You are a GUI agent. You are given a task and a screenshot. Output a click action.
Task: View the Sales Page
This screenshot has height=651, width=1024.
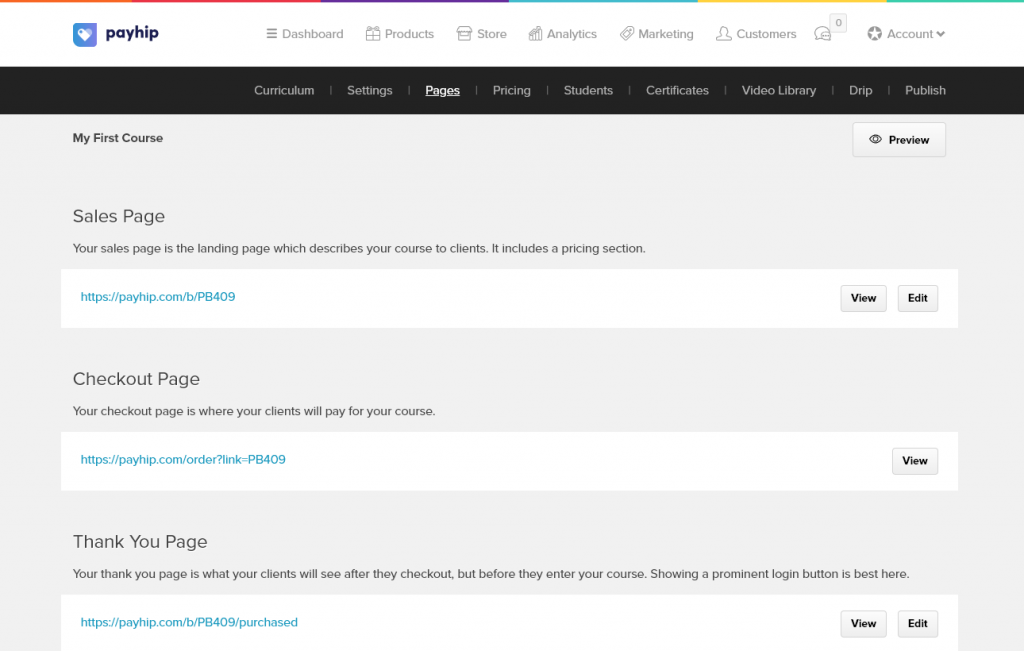pos(863,298)
